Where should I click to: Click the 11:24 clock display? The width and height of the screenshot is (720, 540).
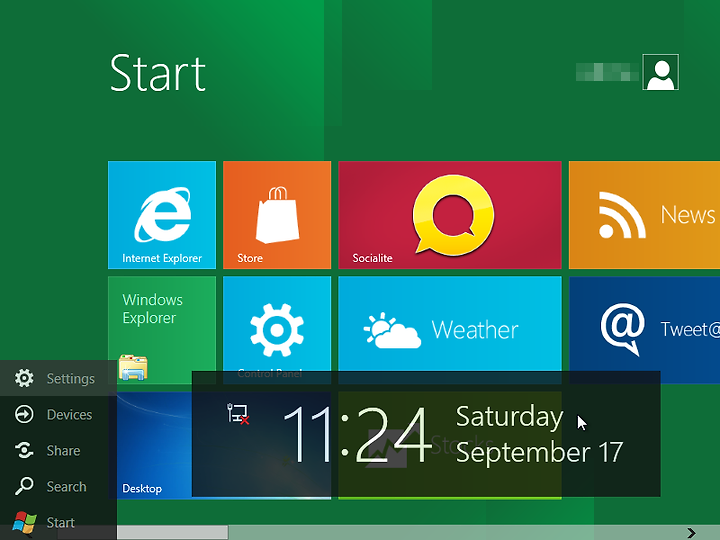(x=357, y=434)
